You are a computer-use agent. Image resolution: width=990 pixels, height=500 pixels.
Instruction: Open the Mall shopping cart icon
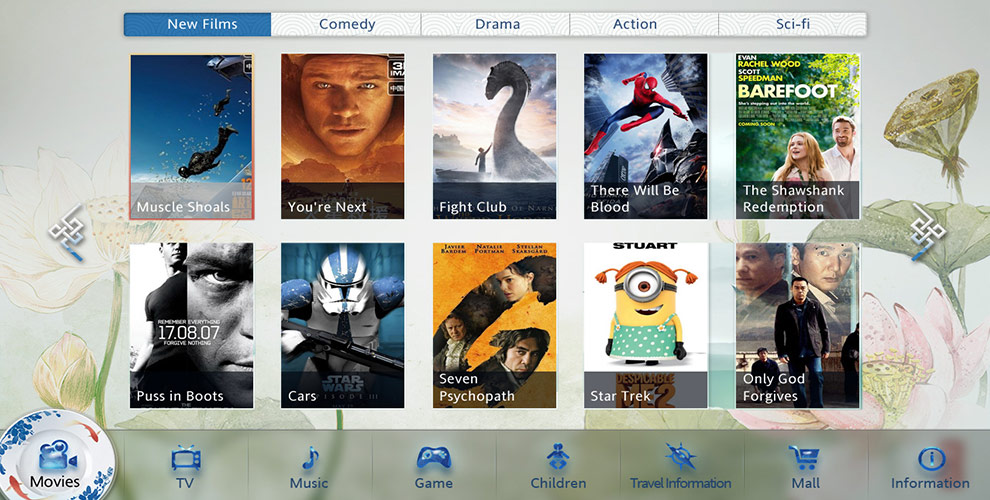pyautogui.click(x=805, y=459)
